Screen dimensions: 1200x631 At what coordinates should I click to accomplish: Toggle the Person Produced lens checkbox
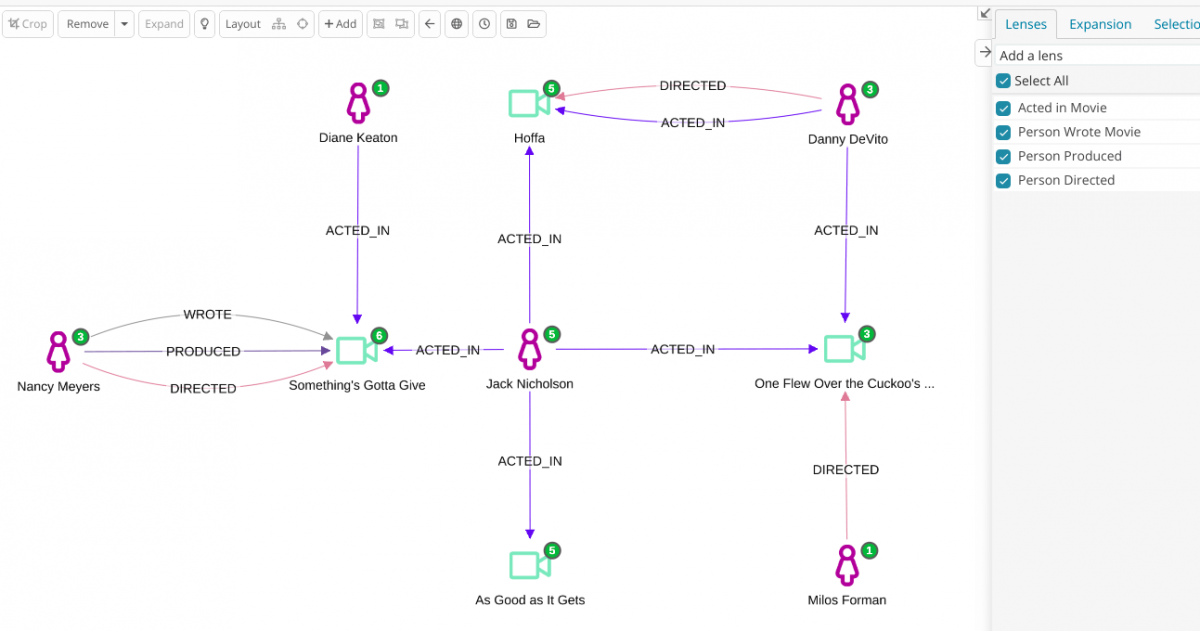(1003, 156)
